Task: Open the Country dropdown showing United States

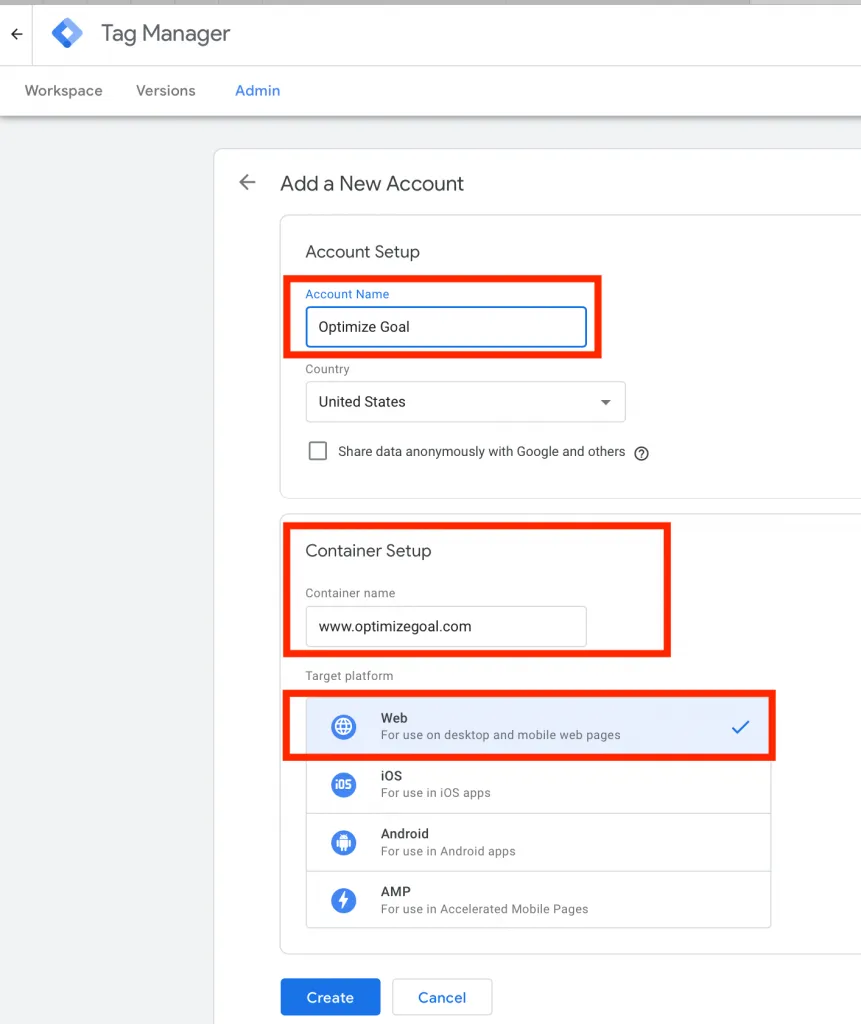Action: coord(465,402)
